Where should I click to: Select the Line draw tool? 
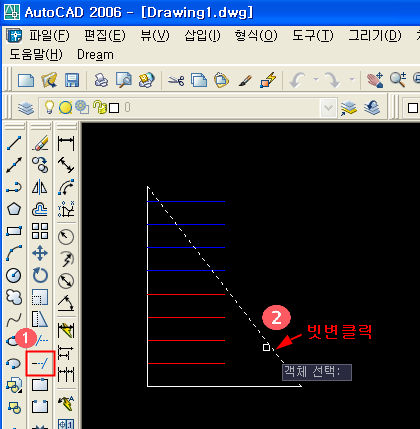[14, 143]
